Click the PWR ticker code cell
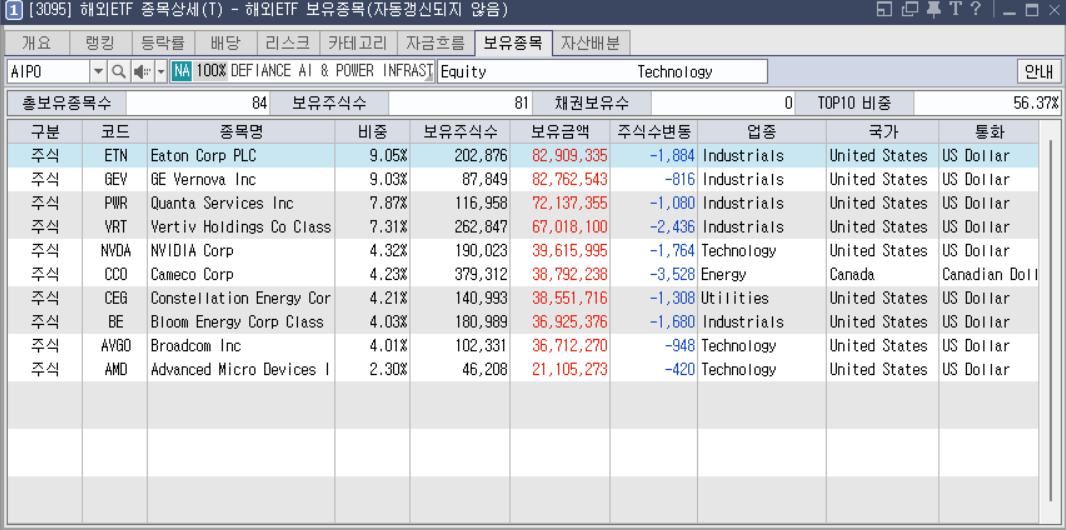Image resolution: width=1066 pixels, height=530 pixels. pos(116,203)
